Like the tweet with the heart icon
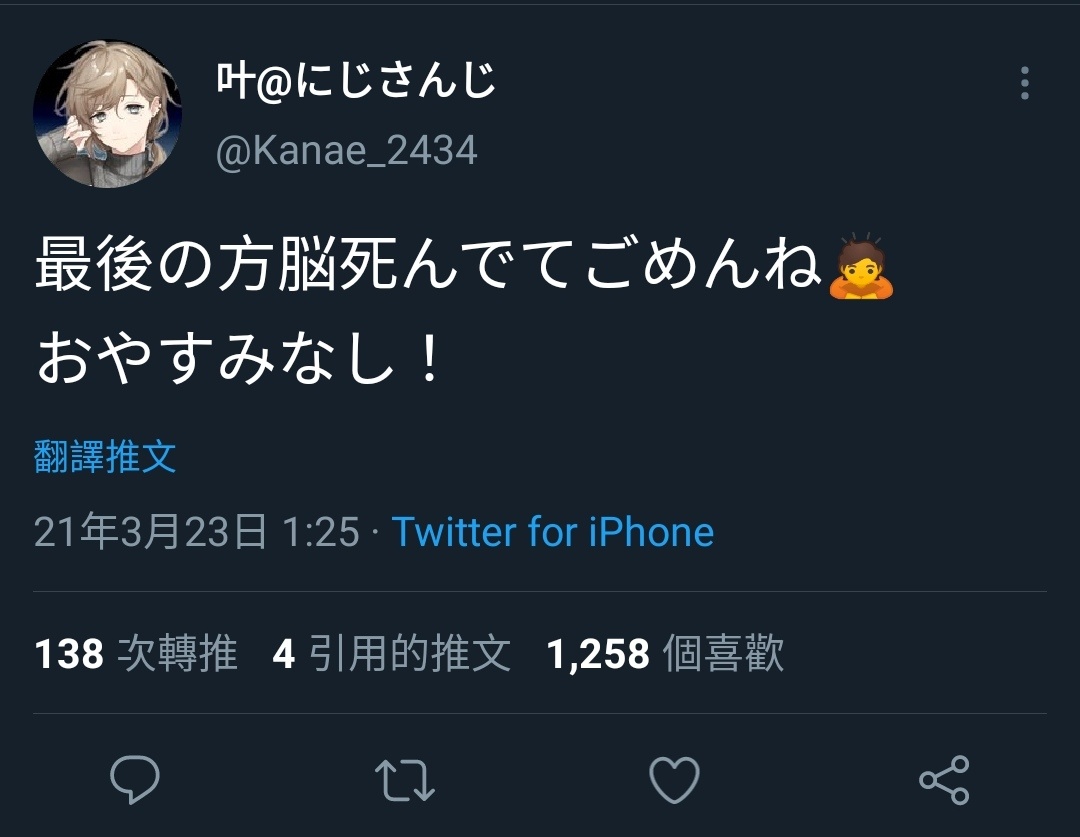The image size is (1080, 837). point(674,780)
